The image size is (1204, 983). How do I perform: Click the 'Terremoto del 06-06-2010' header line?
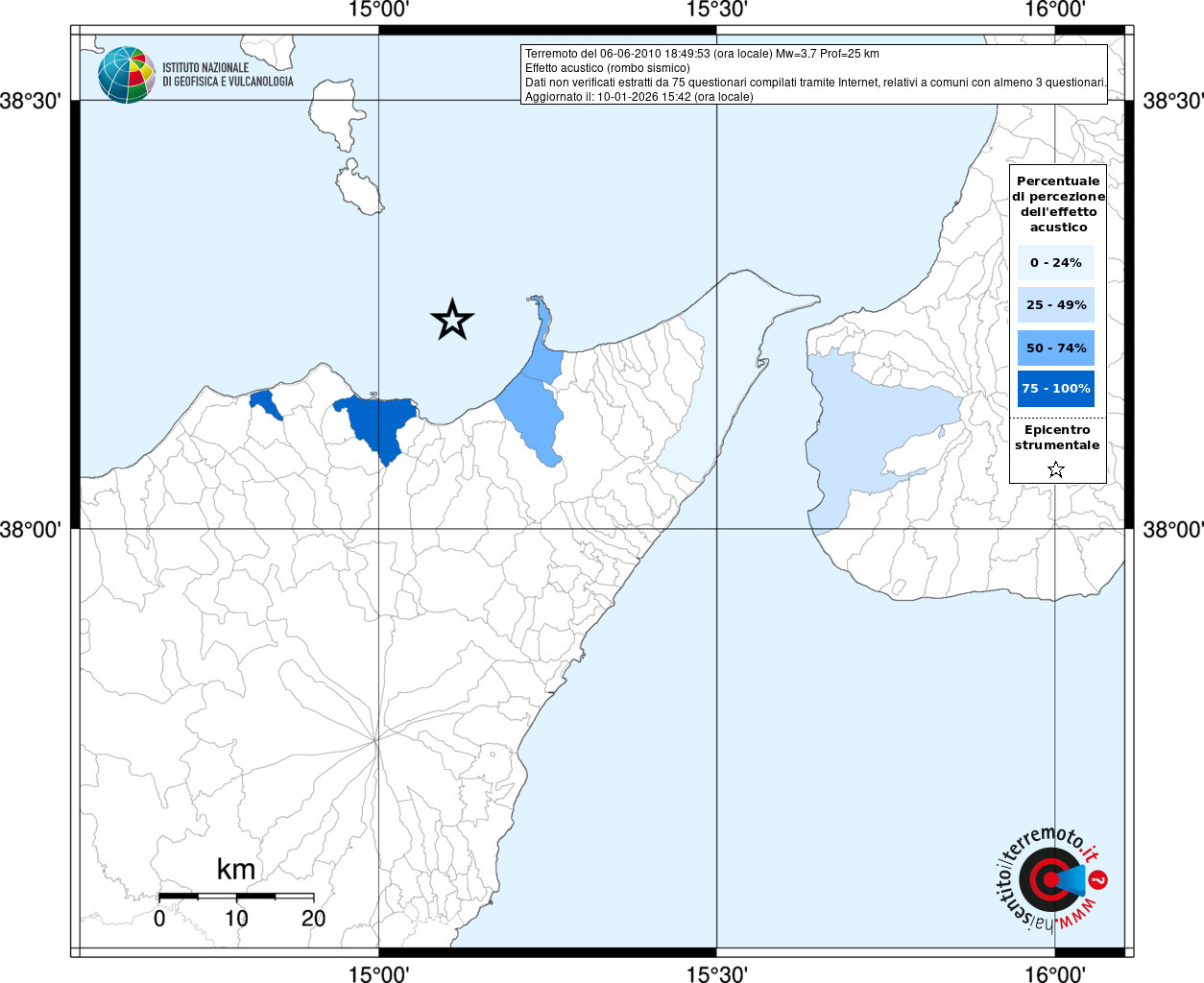[702, 54]
